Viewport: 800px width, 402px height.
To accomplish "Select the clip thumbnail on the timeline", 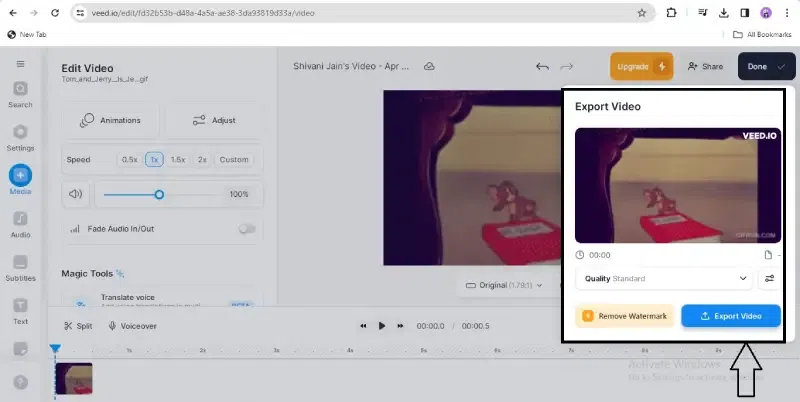I will tap(74, 379).
